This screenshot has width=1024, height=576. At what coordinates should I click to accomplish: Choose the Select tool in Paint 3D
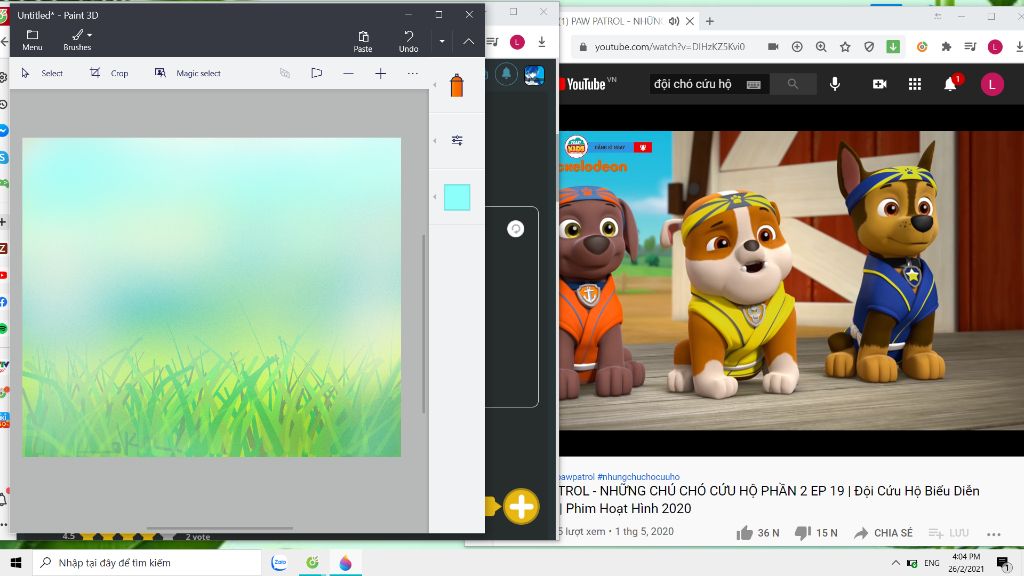[x=42, y=73]
